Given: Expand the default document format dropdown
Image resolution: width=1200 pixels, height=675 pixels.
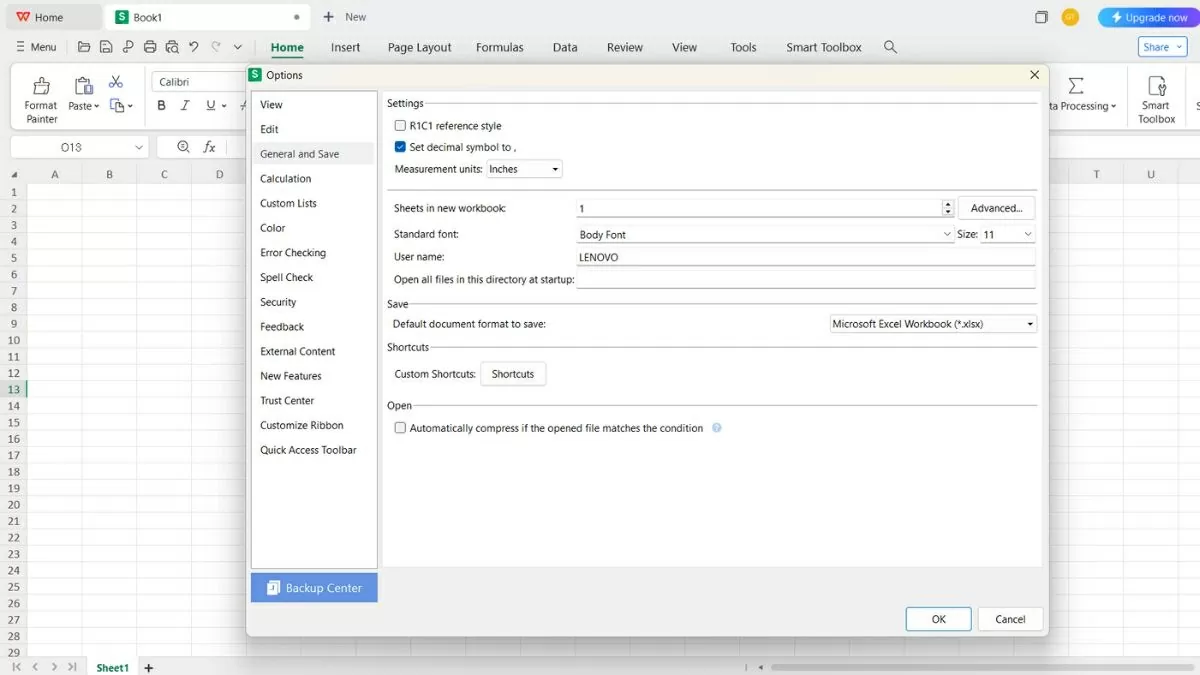Looking at the screenshot, I should pyautogui.click(x=933, y=324).
